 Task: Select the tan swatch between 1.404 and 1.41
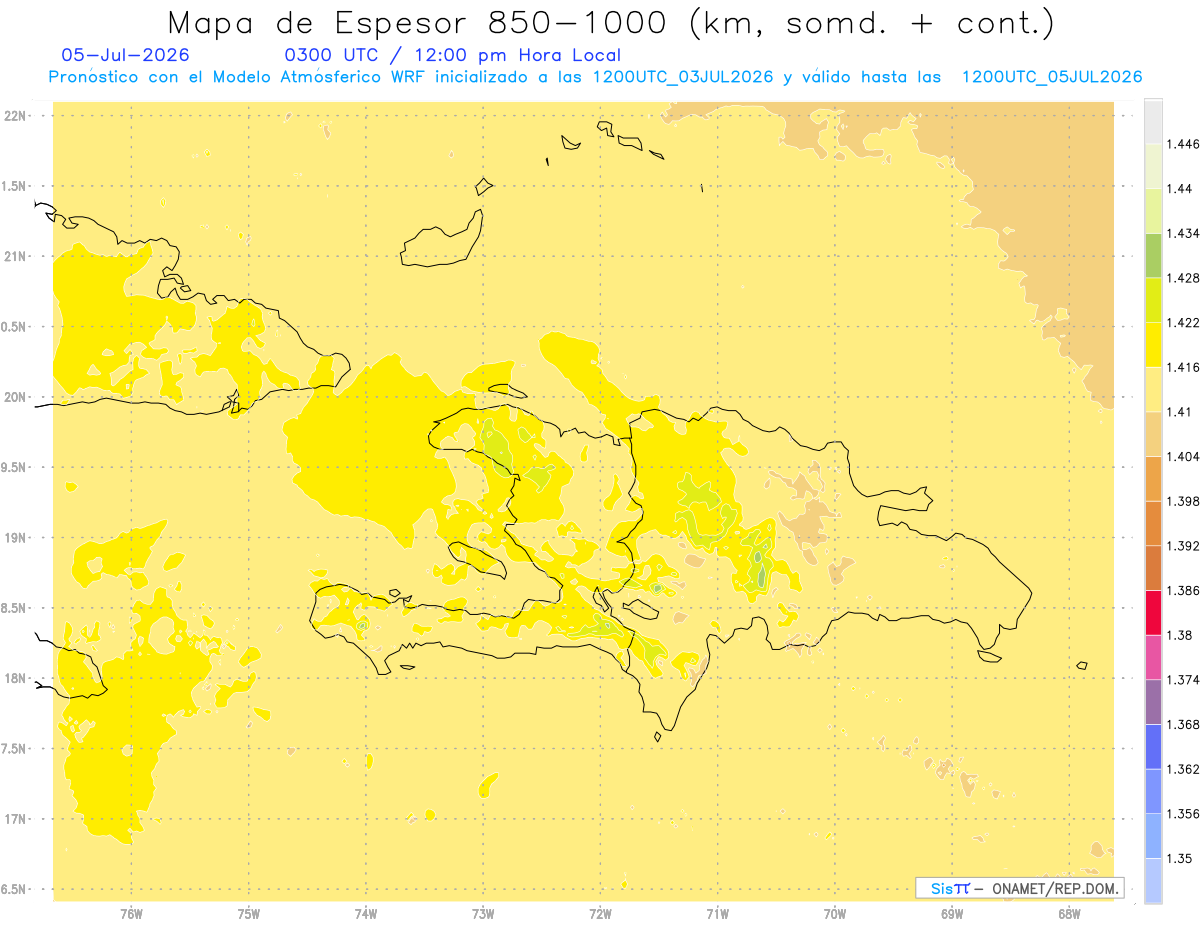tap(1153, 434)
